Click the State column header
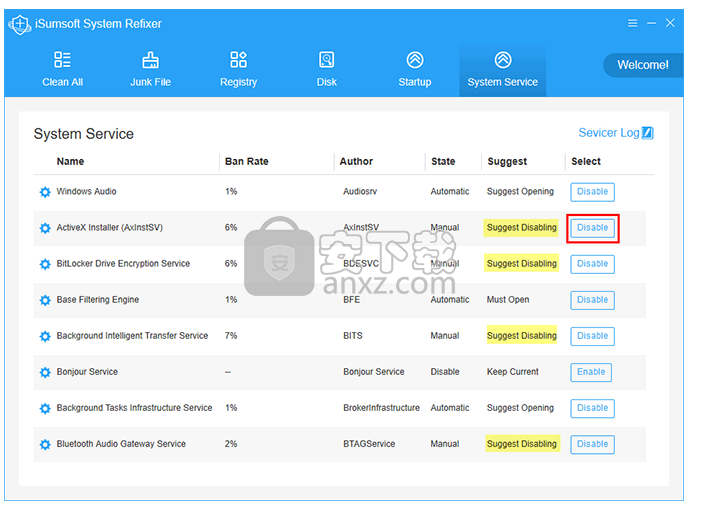This screenshot has height=515, width=704. point(443,161)
